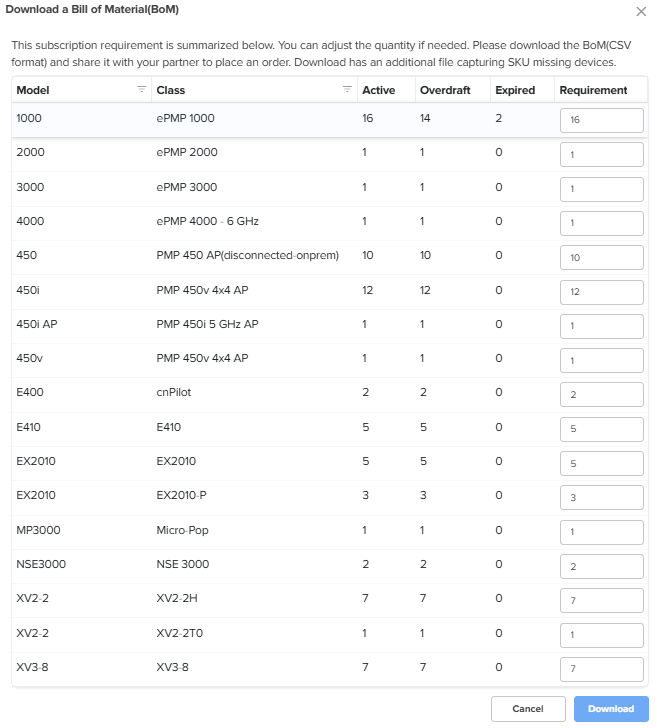
Task: Edit requirement field for ePMP 1000
Action: (x=601, y=120)
